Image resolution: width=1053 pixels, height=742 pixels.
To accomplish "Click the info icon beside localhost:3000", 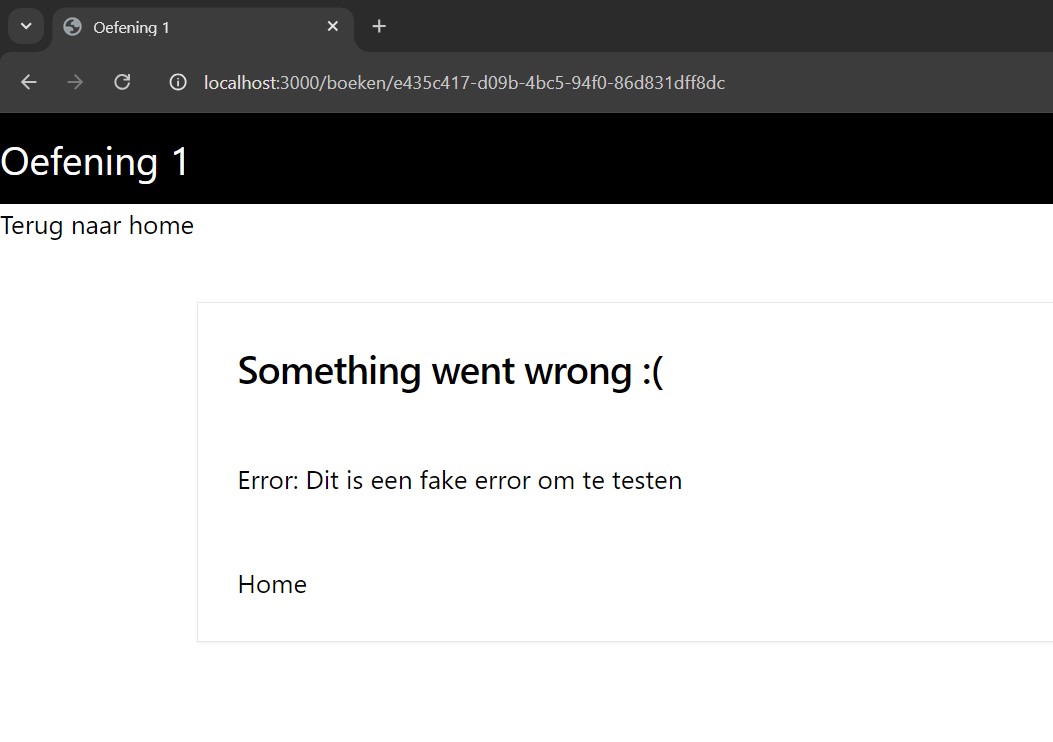I will 177,82.
